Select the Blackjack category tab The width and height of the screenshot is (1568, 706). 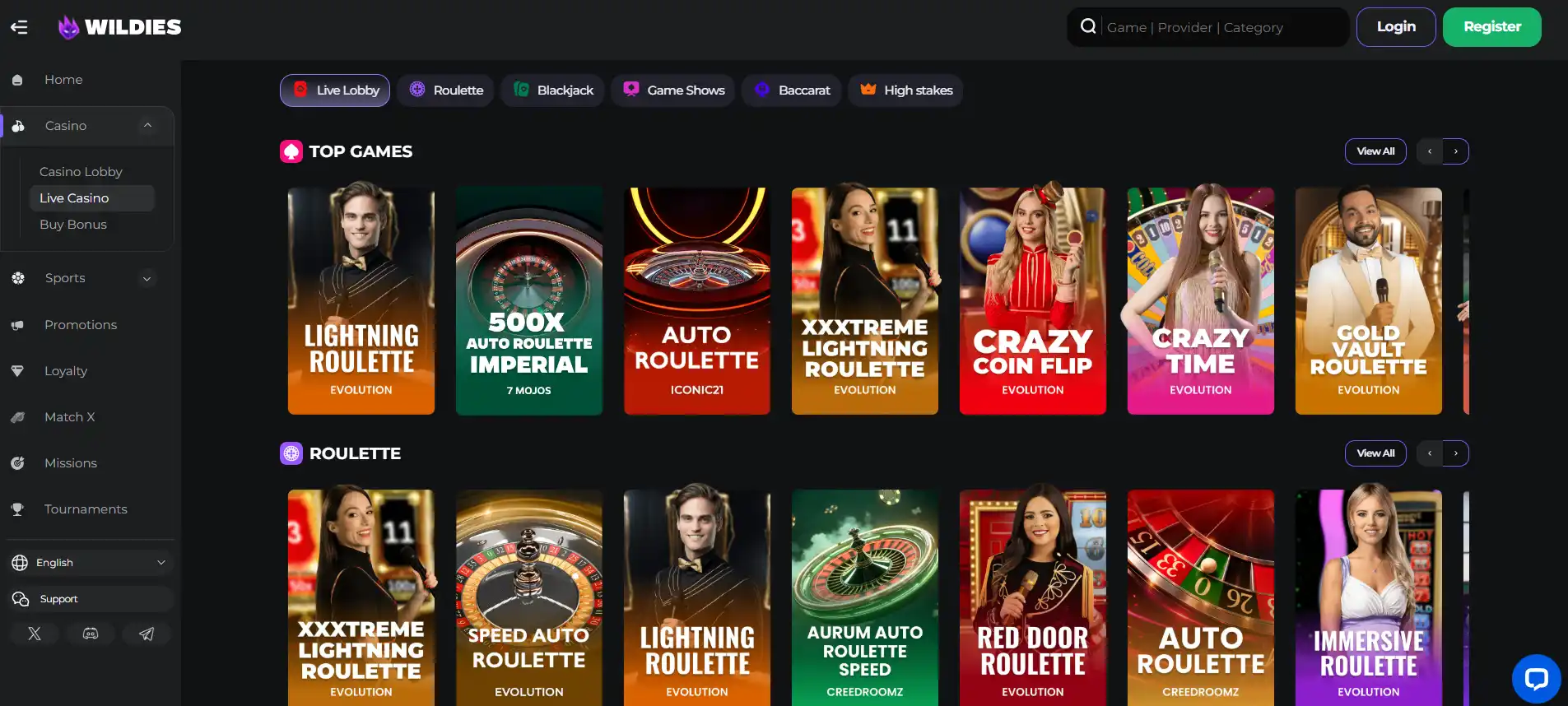552,91
